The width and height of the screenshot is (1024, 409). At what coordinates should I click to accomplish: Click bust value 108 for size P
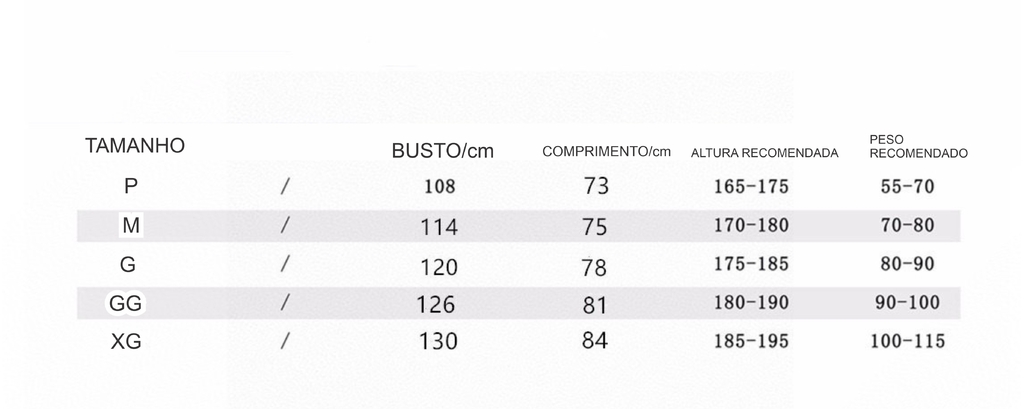point(440,187)
